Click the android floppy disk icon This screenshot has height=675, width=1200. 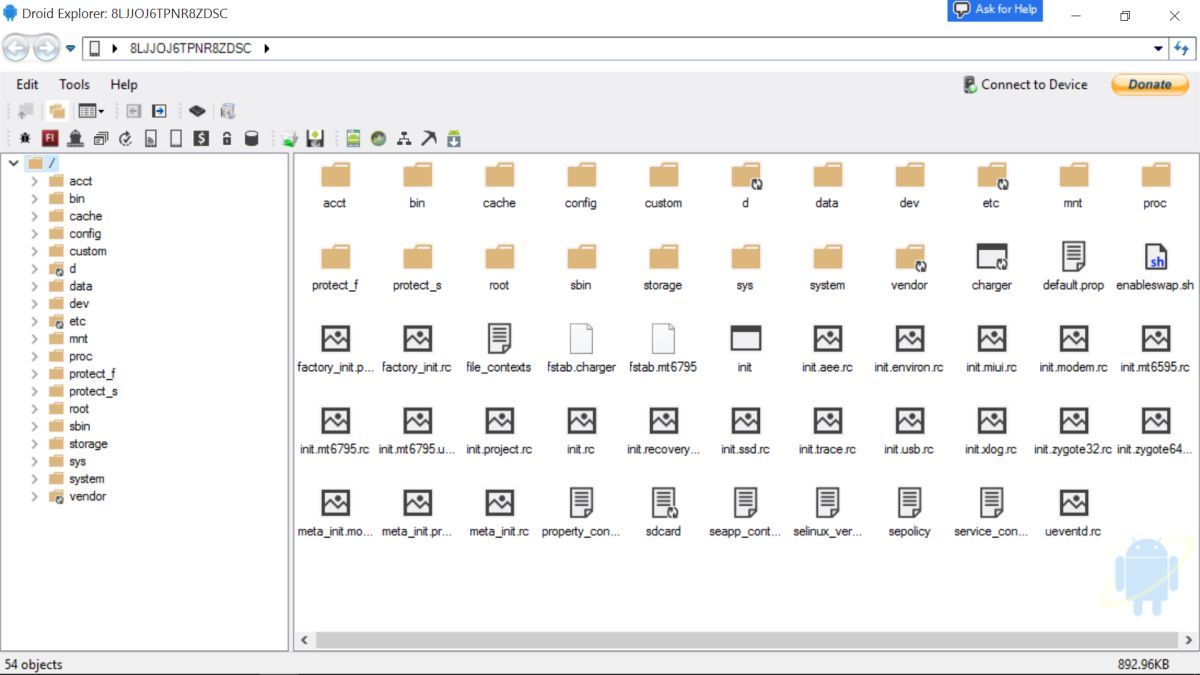coord(315,139)
